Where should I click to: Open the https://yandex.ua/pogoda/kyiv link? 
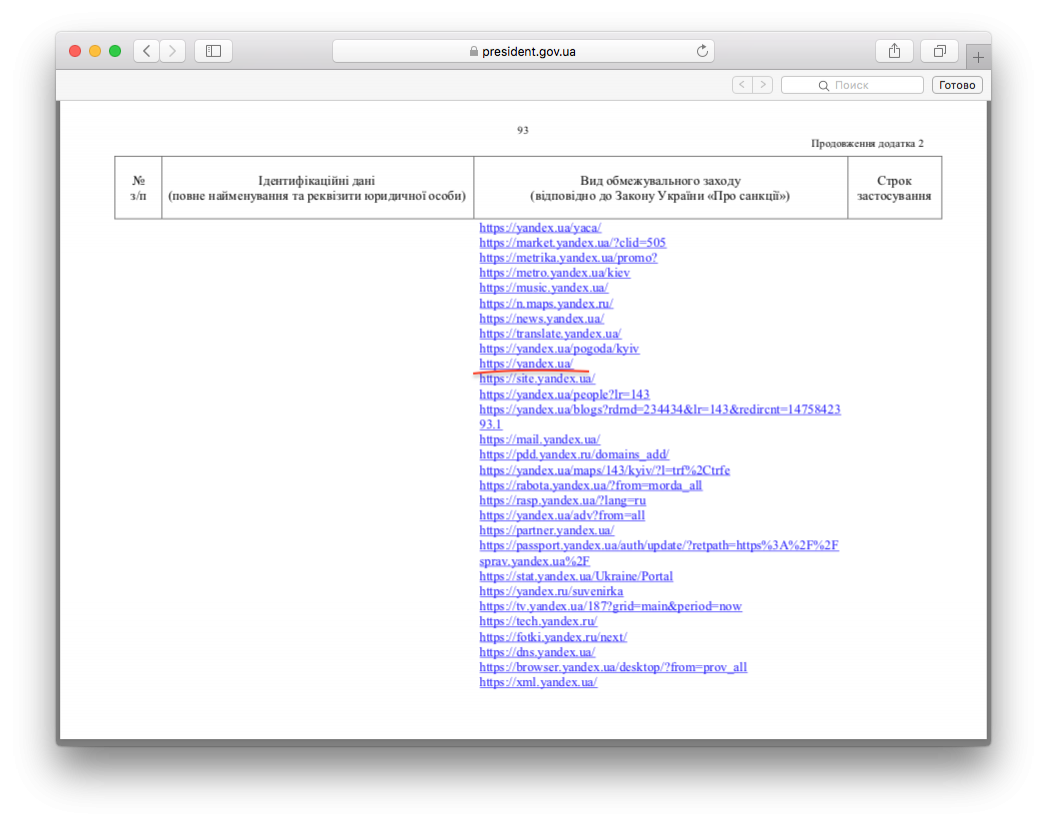coord(559,349)
